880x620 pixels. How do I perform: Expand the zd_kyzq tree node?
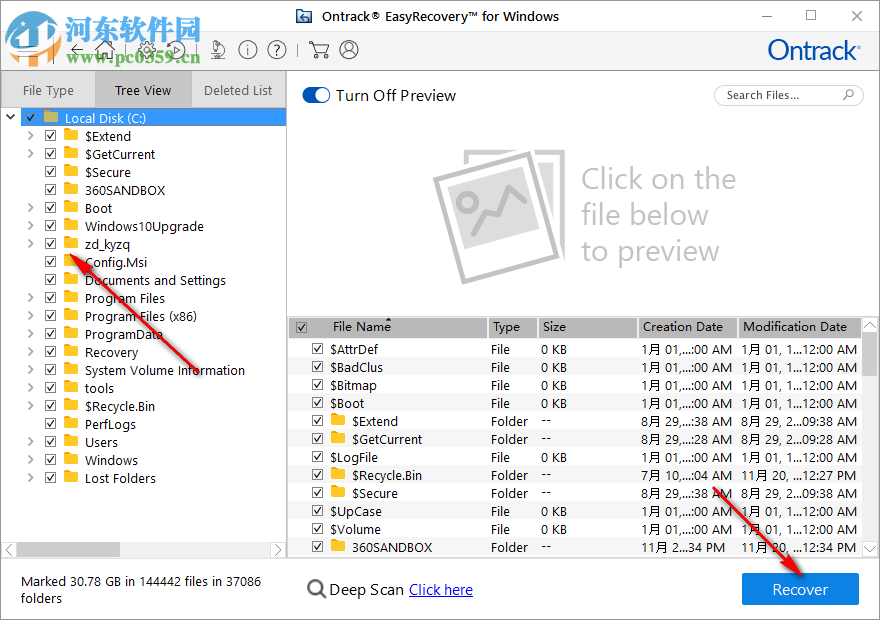(31, 244)
